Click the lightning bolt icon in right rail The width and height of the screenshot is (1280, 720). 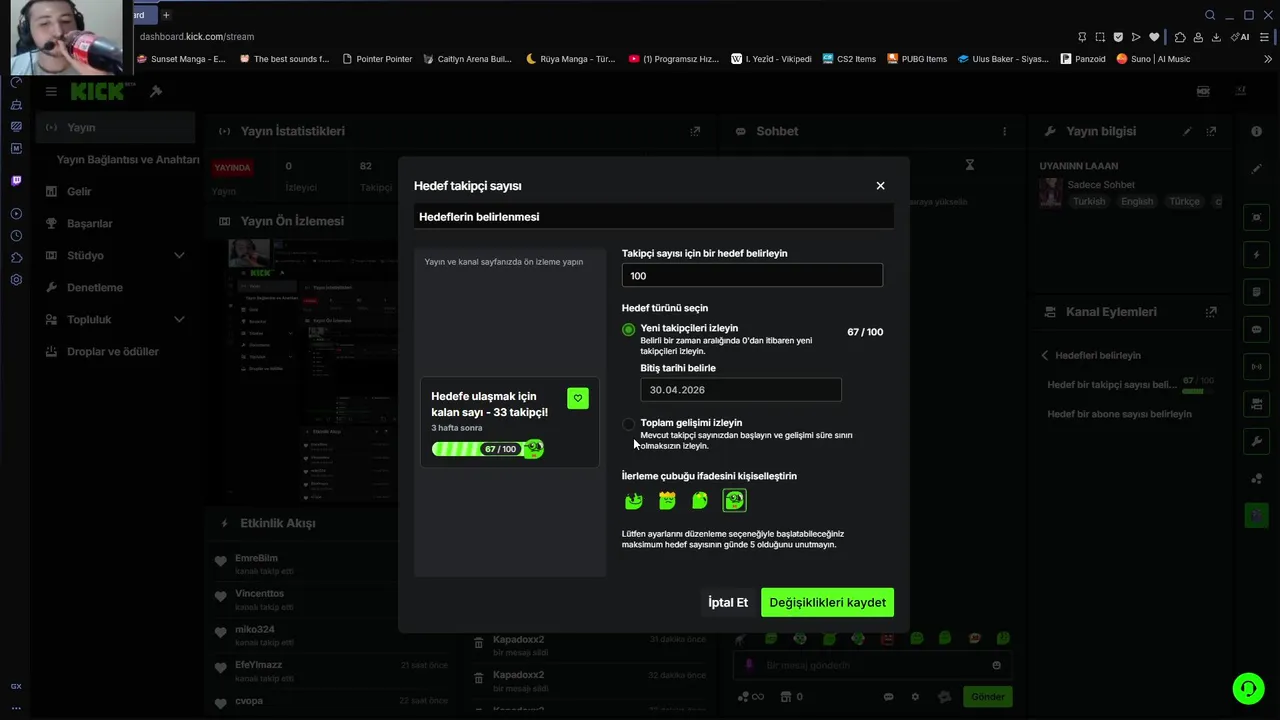pos(1257,254)
